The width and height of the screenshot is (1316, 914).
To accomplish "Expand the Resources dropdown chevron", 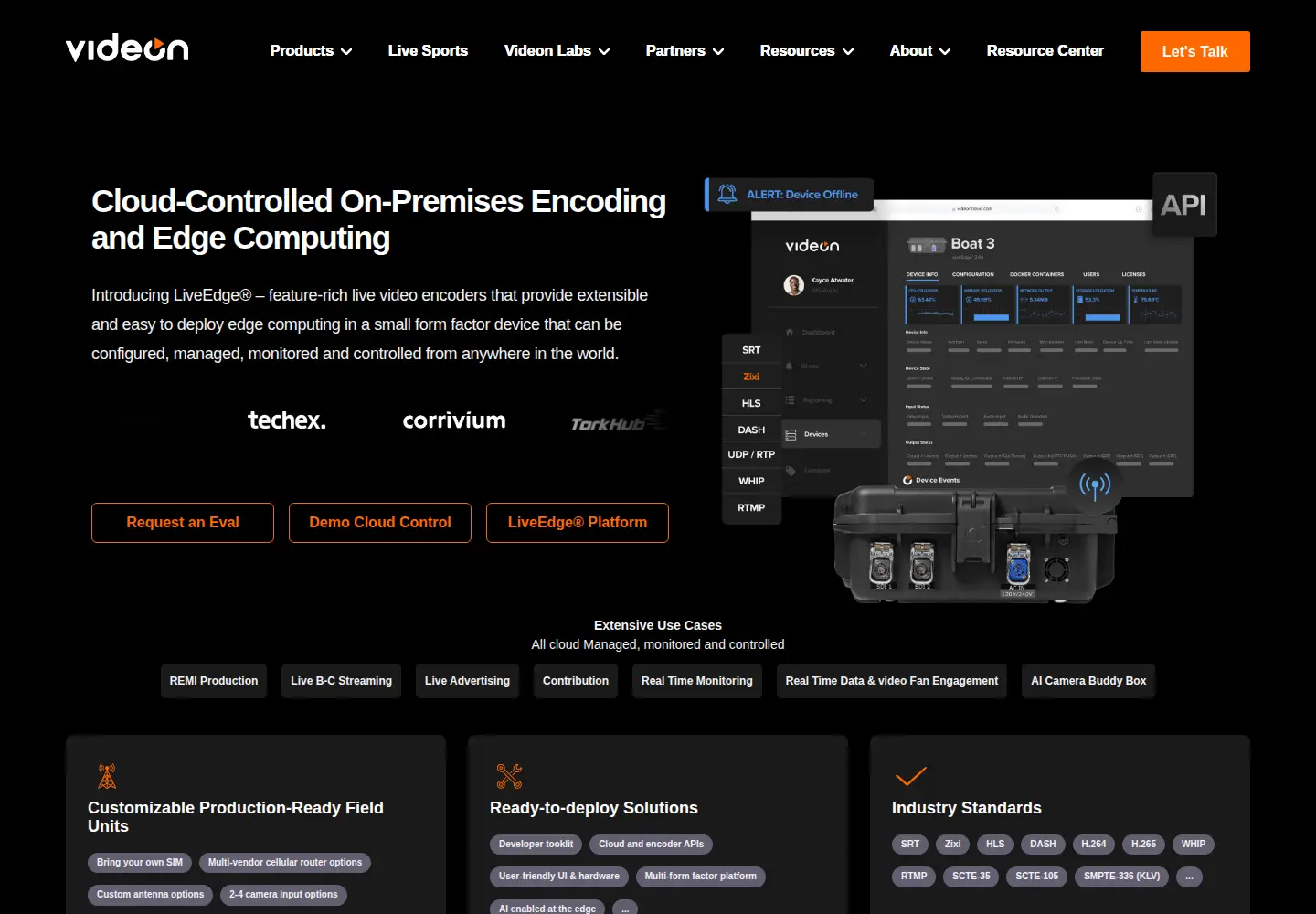I will click(848, 52).
